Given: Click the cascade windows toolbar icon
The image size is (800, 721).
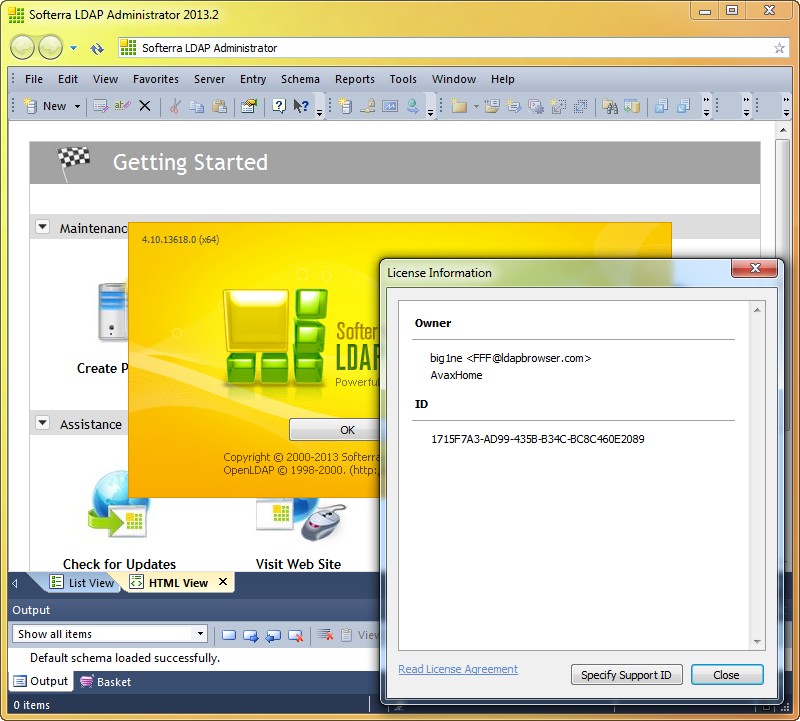Looking at the screenshot, I should click(661, 106).
